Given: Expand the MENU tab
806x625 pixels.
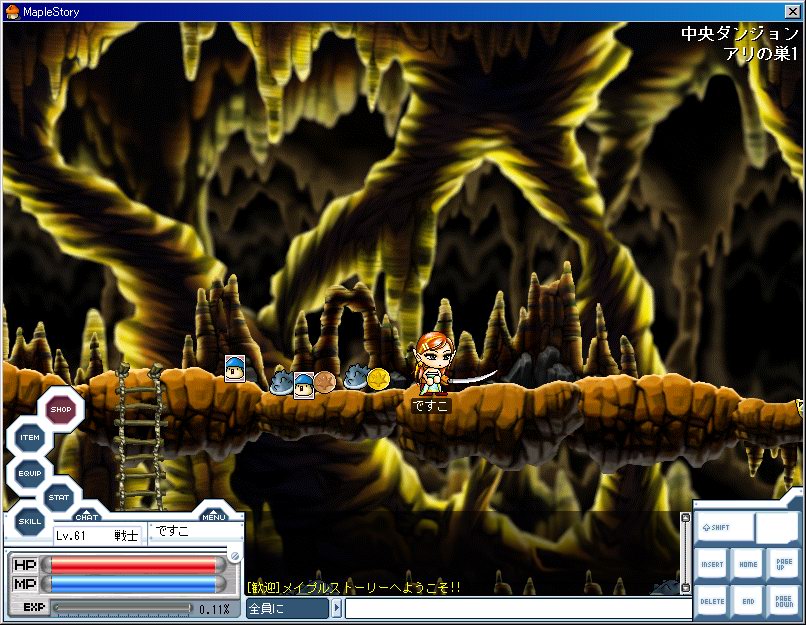Looking at the screenshot, I should pos(213,516).
